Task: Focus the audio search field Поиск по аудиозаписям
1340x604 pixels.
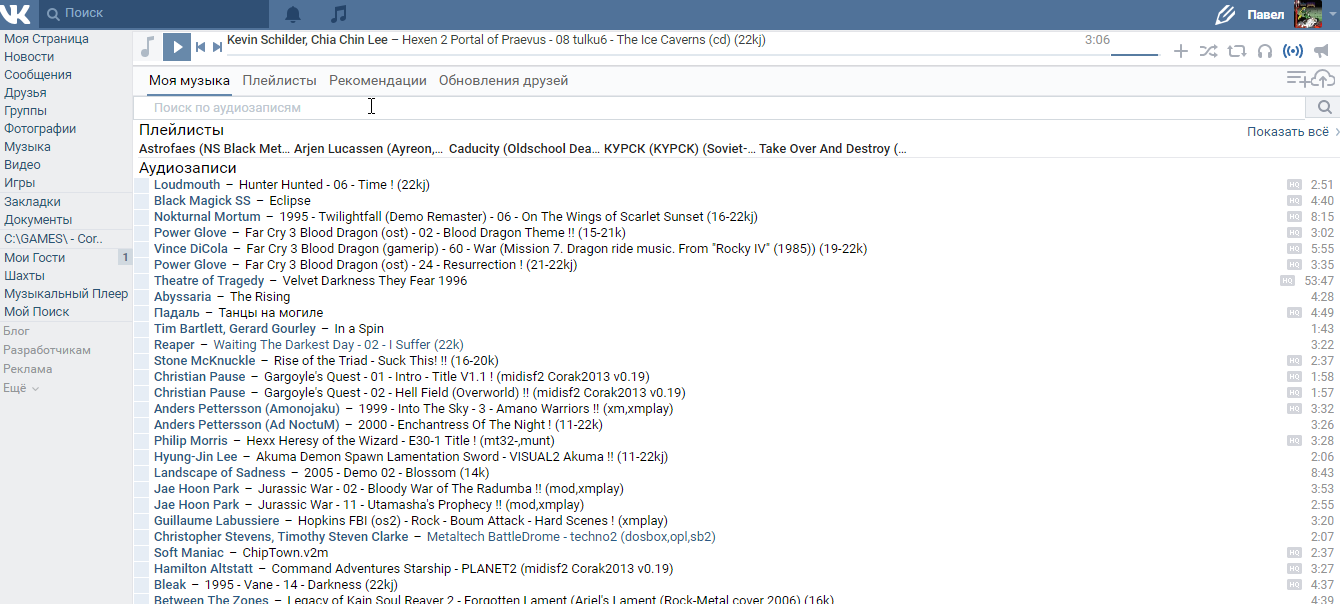Action: click(x=720, y=108)
